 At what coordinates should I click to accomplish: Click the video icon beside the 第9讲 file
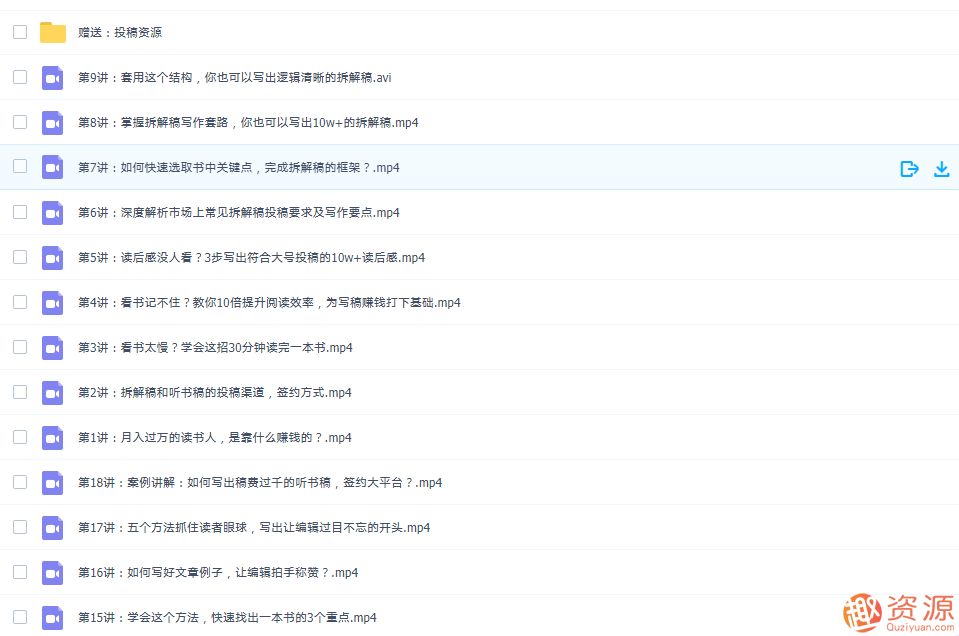coord(53,78)
